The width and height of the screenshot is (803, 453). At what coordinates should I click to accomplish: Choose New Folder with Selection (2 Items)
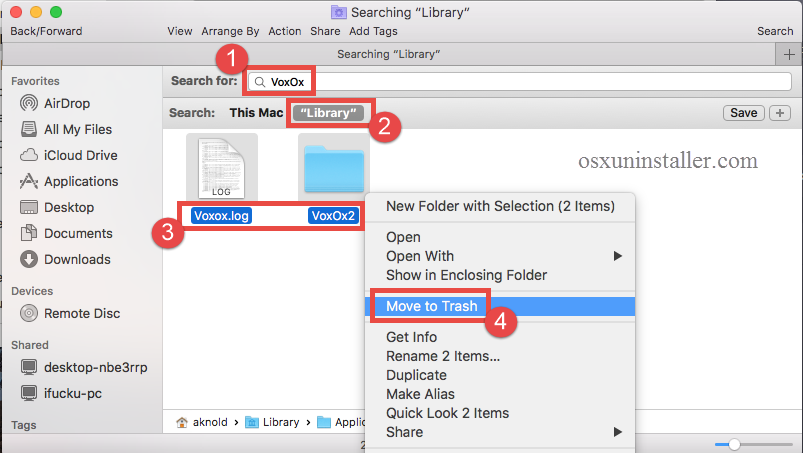tap(500, 206)
